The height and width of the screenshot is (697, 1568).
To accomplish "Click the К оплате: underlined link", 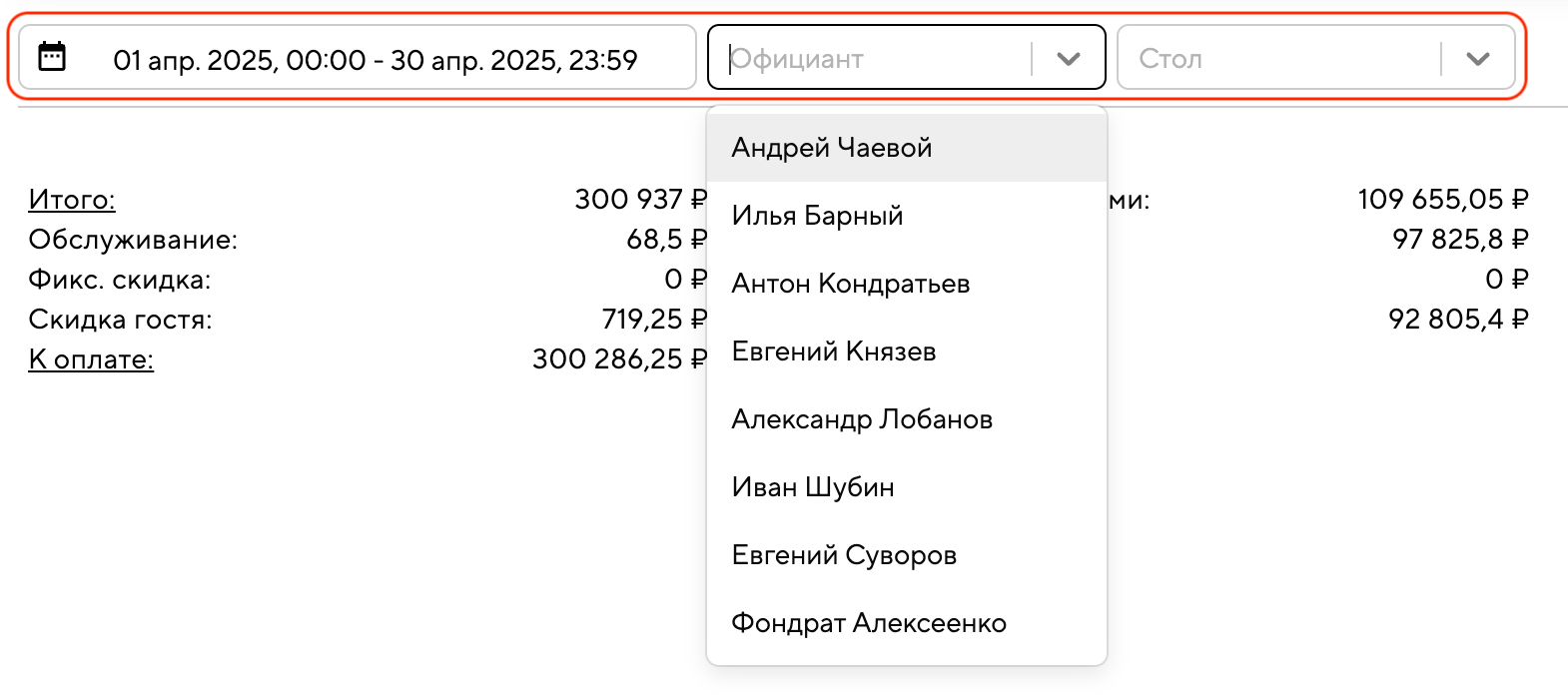I will [x=91, y=359].
